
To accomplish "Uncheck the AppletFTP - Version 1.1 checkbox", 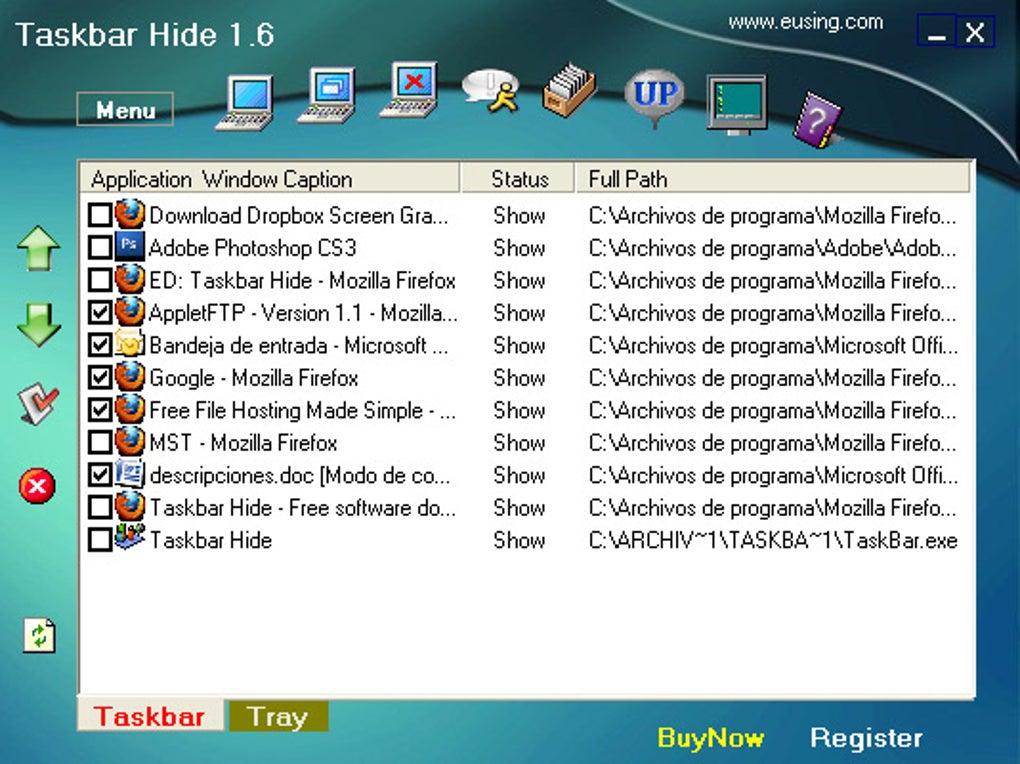I will pyautogui.click(x=100, y=312).
